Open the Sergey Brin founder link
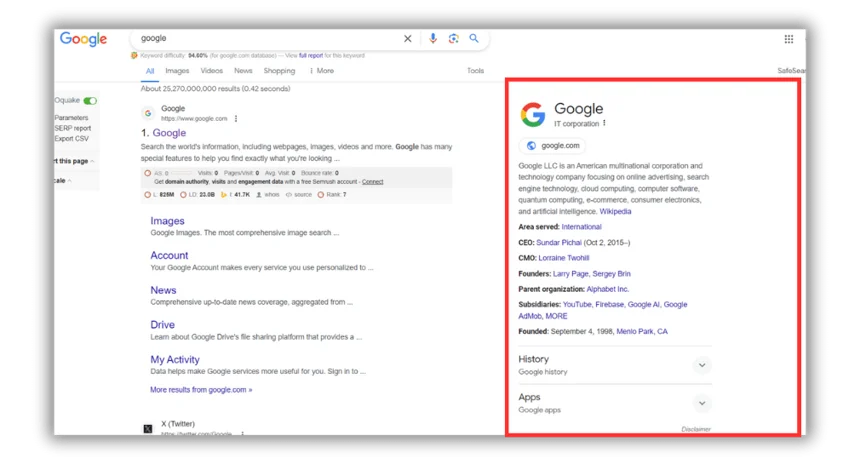Viewport: 860px width, 464px height. (x=612, y=274)
